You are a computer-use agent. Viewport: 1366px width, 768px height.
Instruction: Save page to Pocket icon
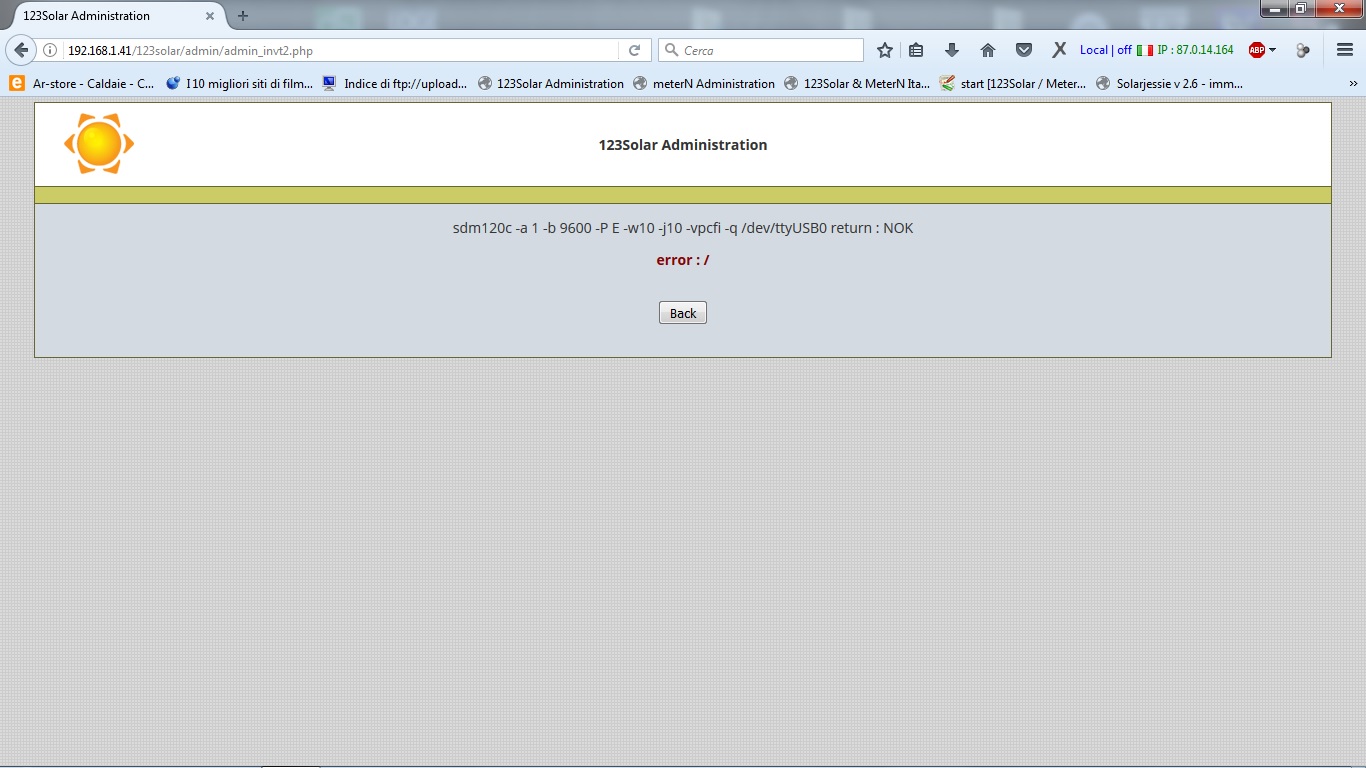pyautogui.click(x=1024, y=50)
